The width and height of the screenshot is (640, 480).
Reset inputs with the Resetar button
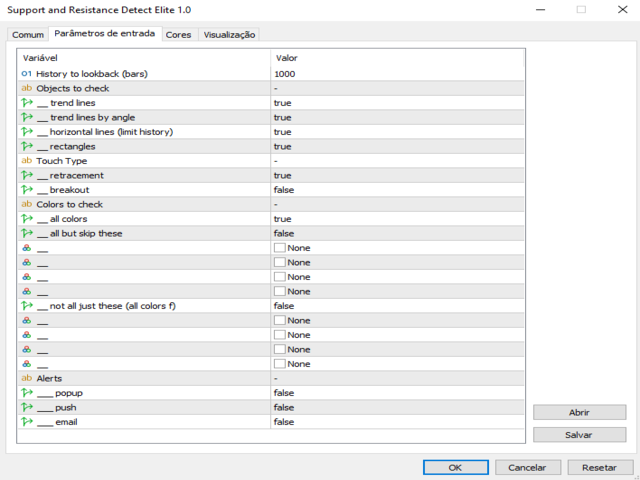coord(599,467)
